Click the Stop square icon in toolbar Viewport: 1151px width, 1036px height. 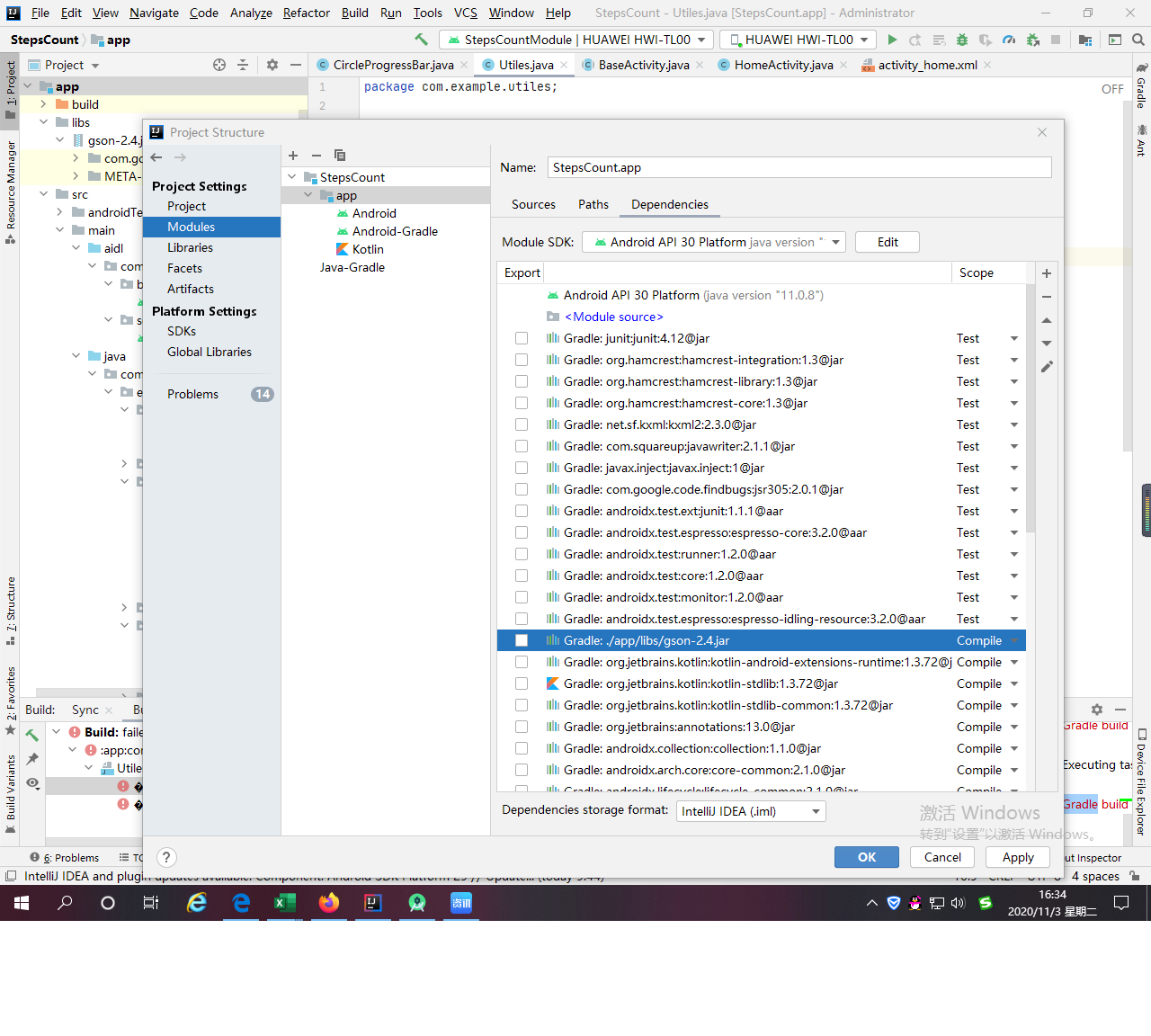pos(1056,40)
